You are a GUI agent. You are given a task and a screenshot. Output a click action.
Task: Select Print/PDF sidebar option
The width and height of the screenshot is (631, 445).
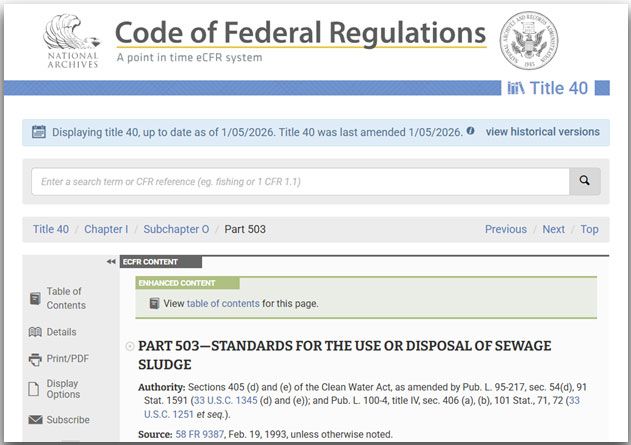point(68,358)
